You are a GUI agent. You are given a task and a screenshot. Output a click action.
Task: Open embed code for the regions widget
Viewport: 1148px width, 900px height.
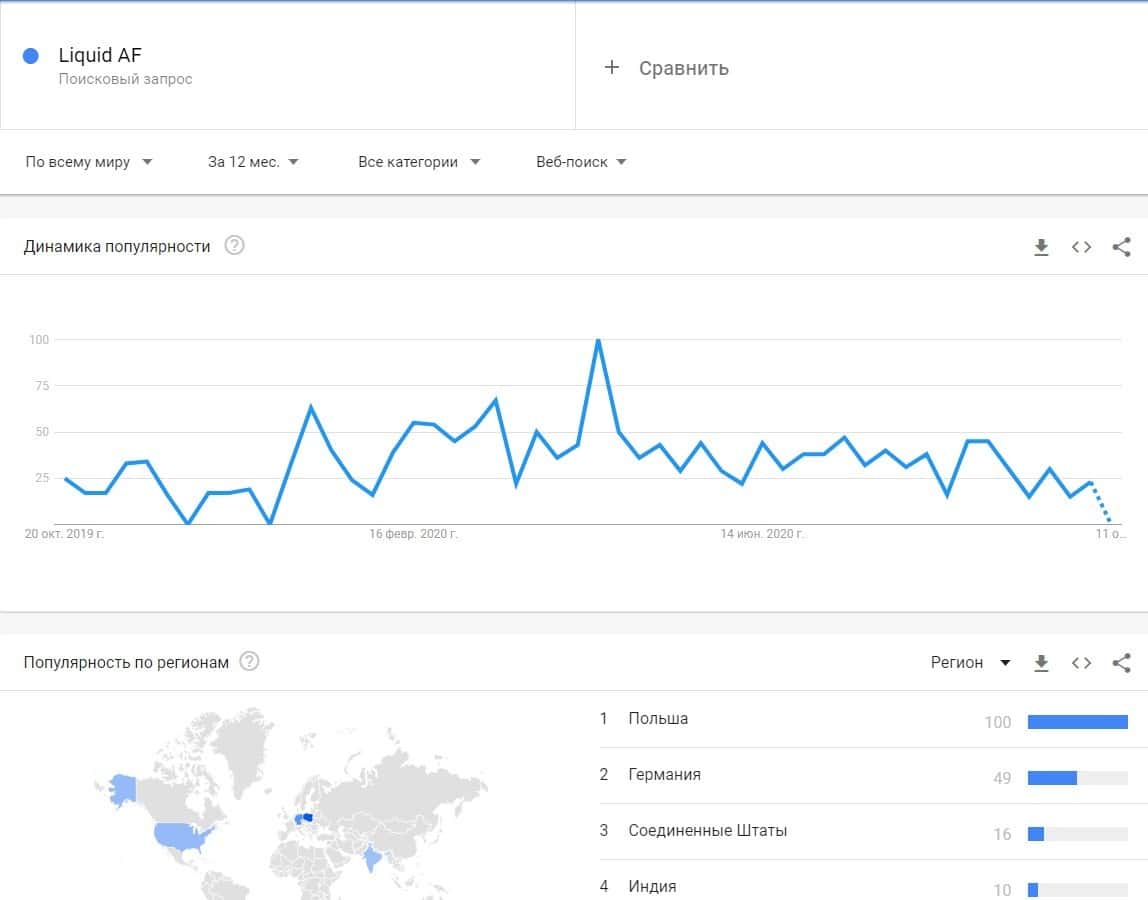pos(1081,662)
